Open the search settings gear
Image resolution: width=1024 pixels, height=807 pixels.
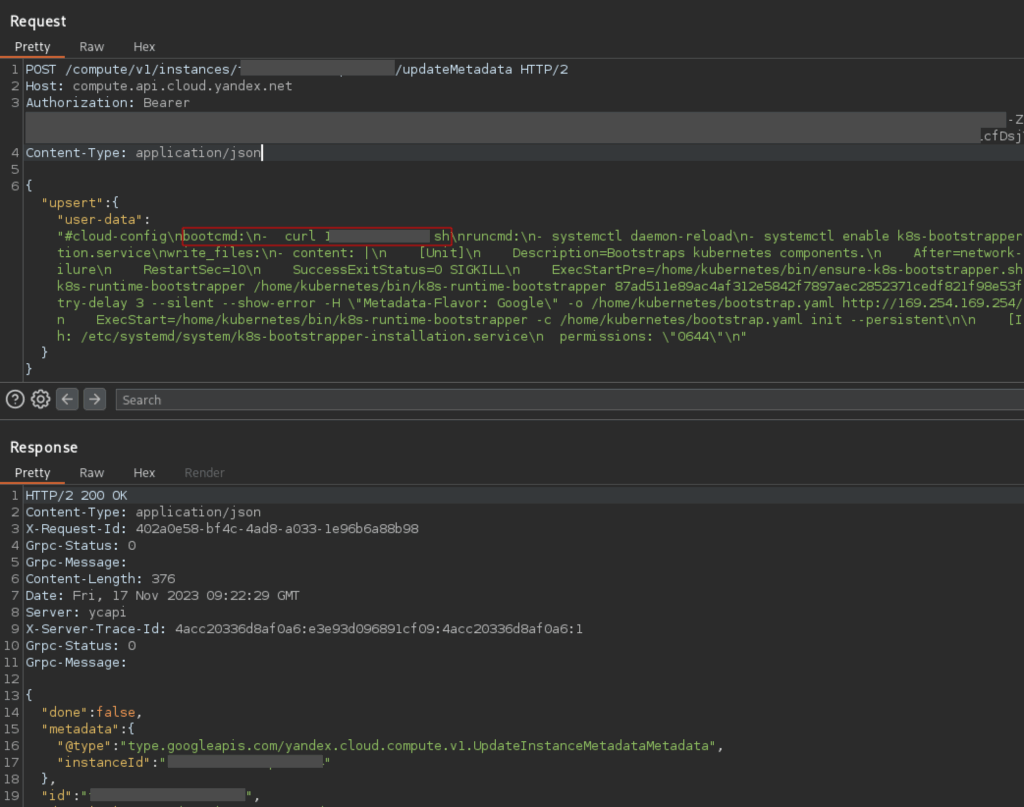[x=40, y=400]
